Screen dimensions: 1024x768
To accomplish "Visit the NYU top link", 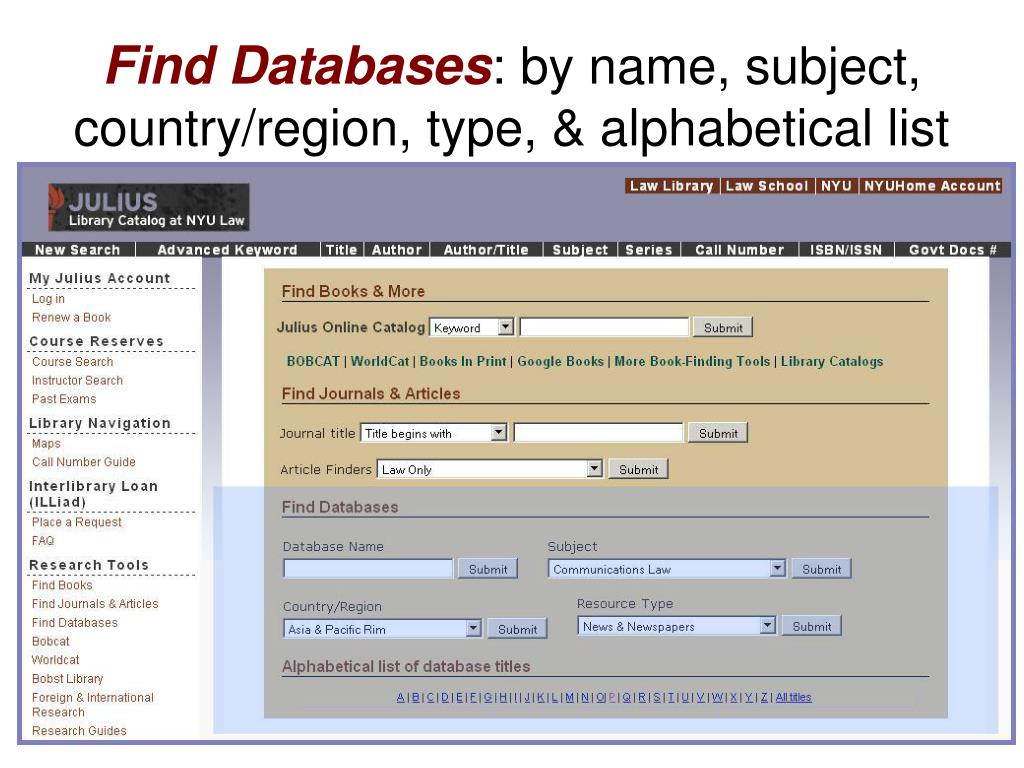I will pos(837,186).
